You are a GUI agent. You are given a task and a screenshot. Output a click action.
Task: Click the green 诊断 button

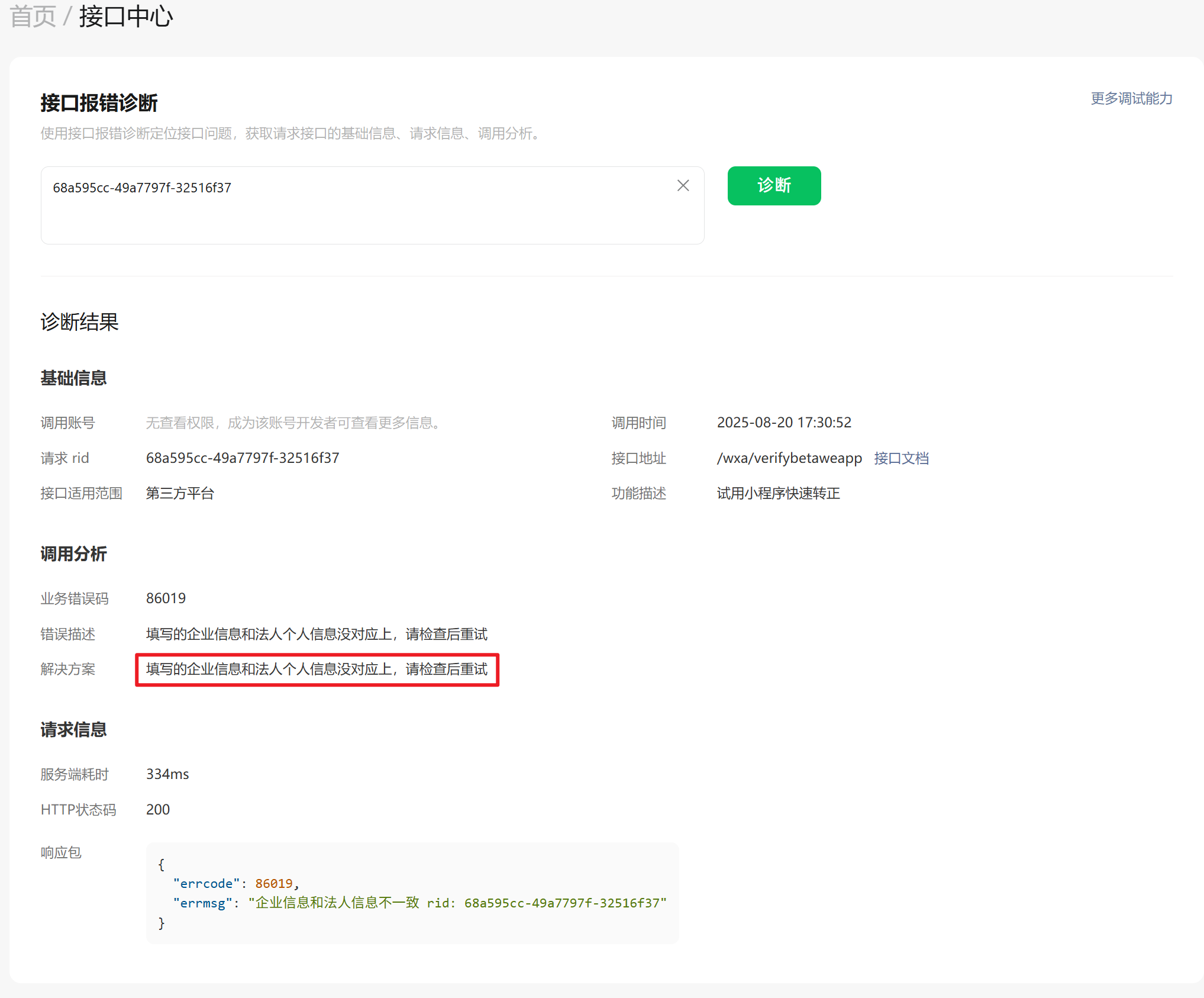(x=773, y=186)
